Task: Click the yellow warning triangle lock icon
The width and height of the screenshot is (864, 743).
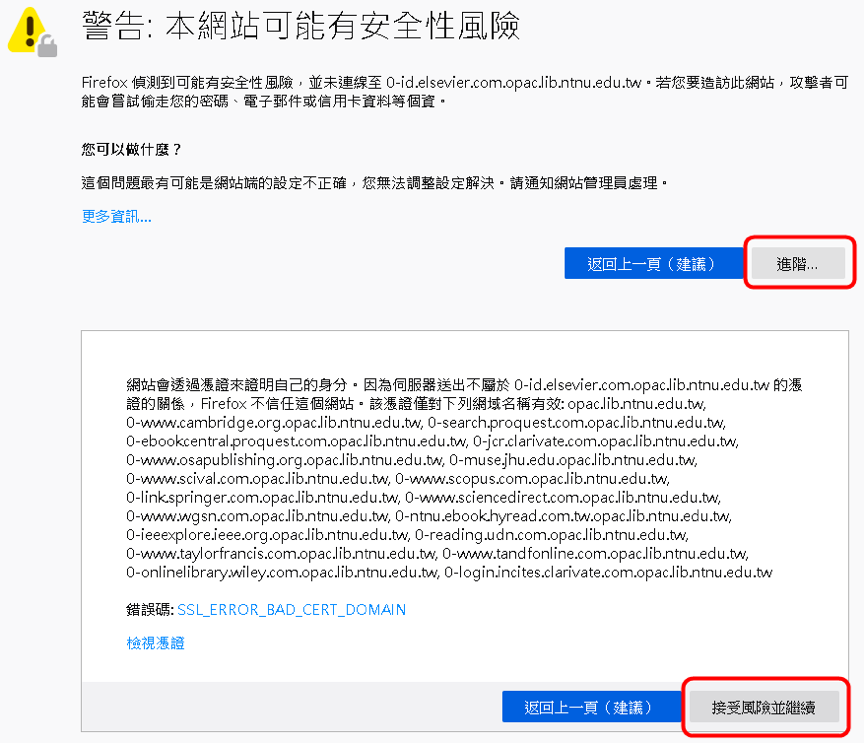Action: point(33,33)
